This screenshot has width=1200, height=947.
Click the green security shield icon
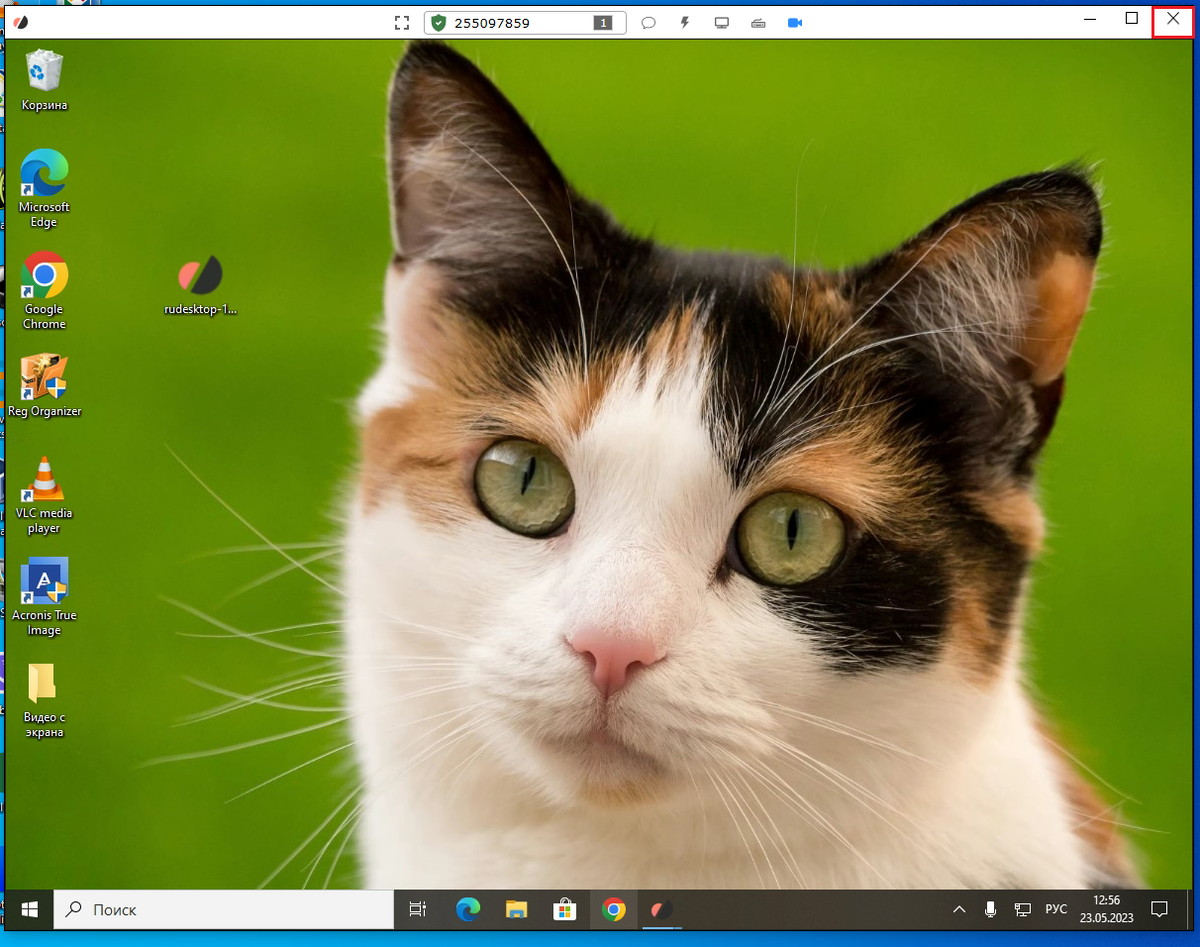point(437,22)
